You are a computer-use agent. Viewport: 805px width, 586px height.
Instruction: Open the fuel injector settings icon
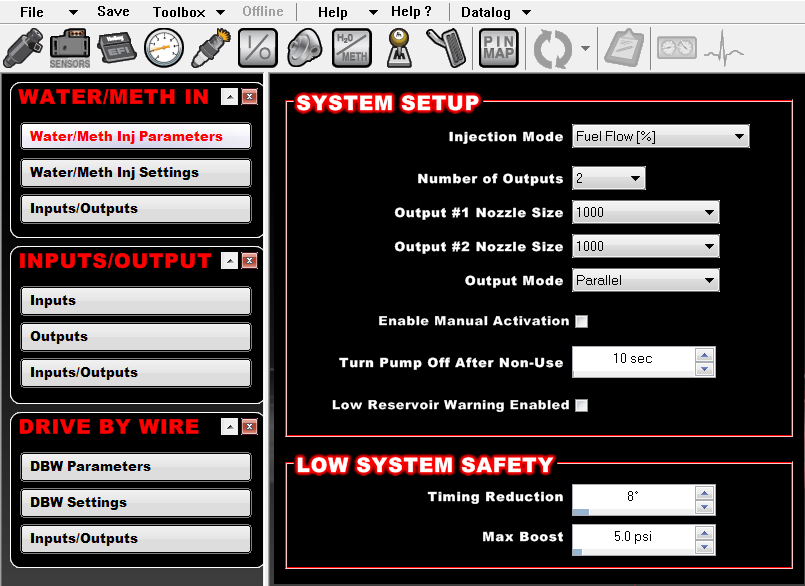[x=23, y=48]
